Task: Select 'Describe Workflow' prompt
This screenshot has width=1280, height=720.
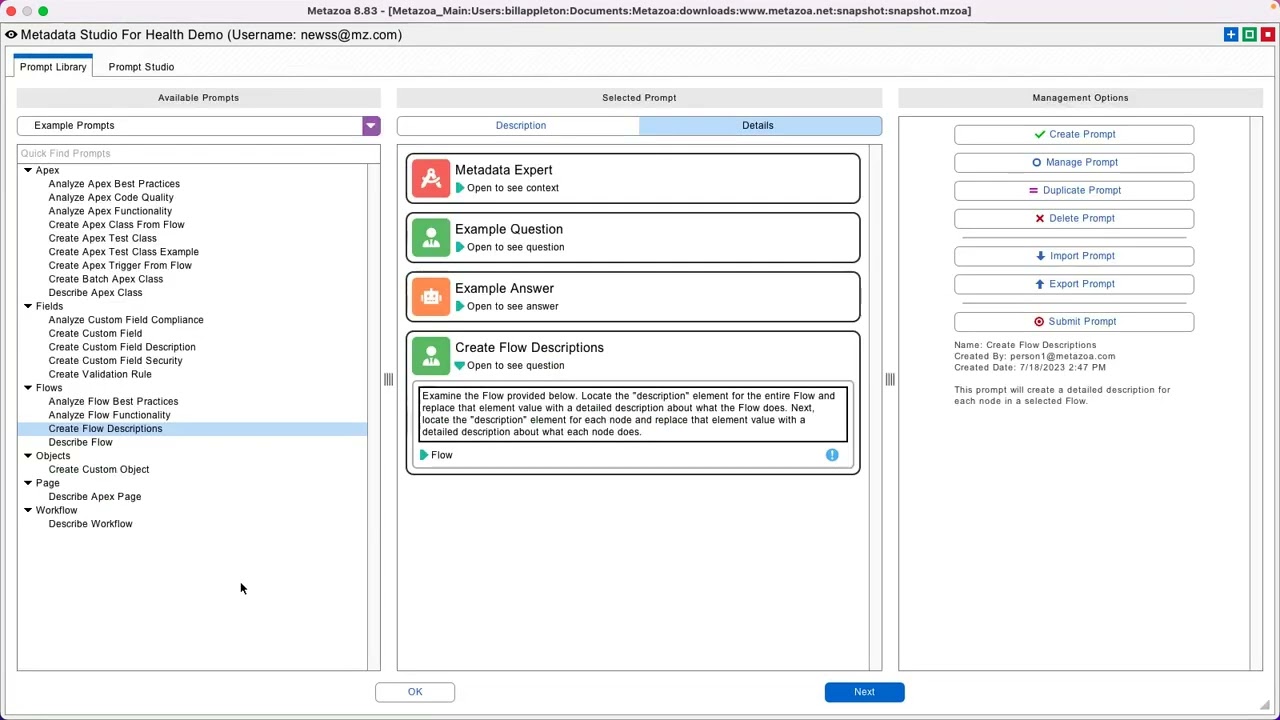Action: [90, 524]
